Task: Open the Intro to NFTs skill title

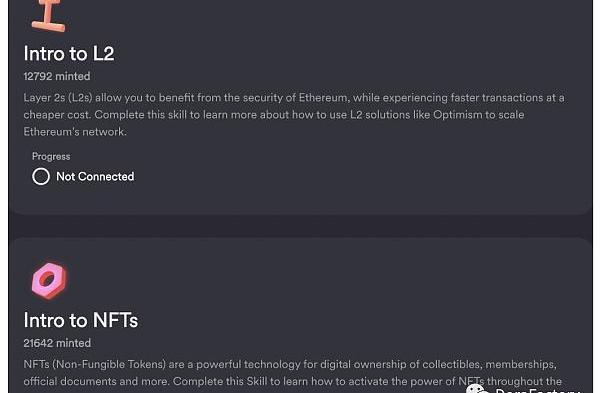Action: (81, 320)
